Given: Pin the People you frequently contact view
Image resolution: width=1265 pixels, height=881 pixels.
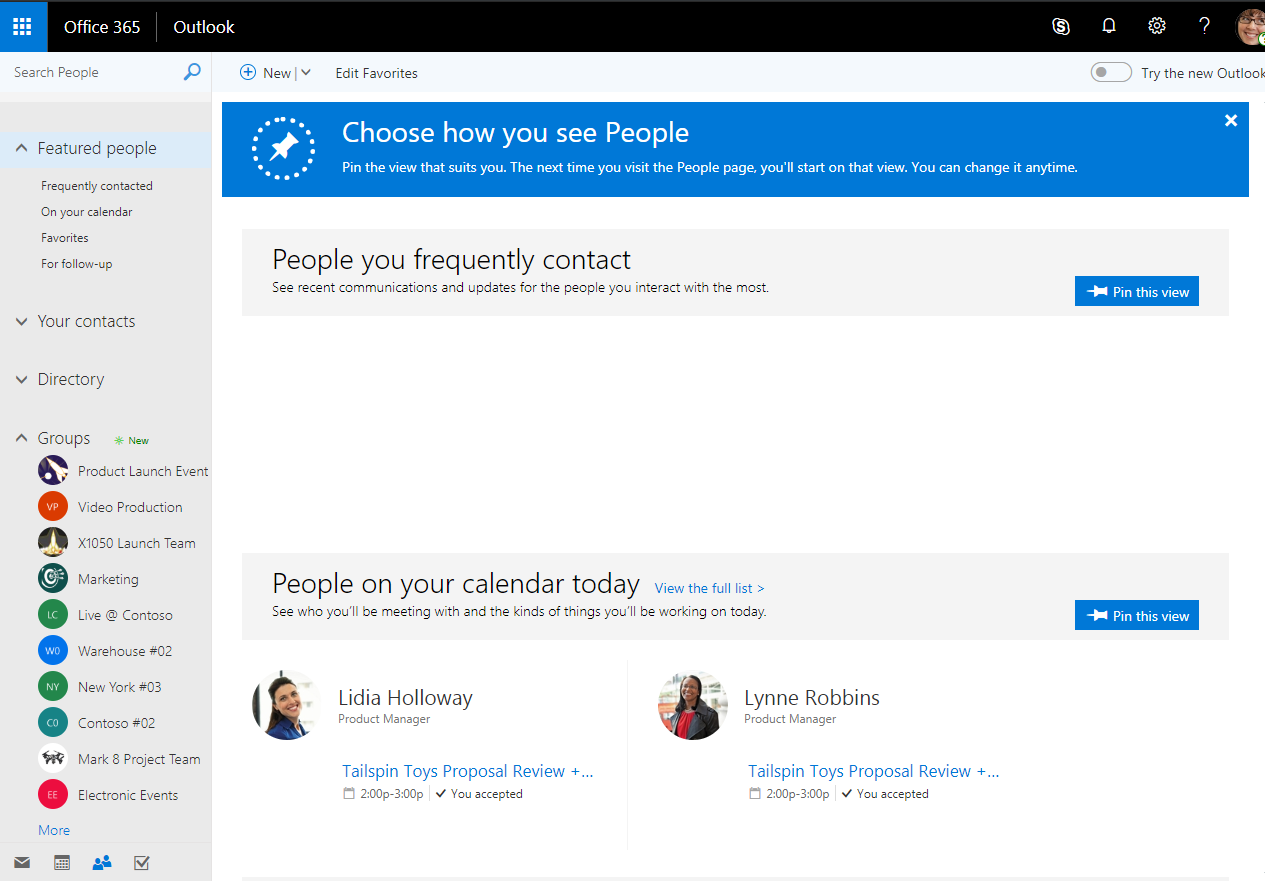Looking at the screenshot, I should click(x=1137, y=291).
